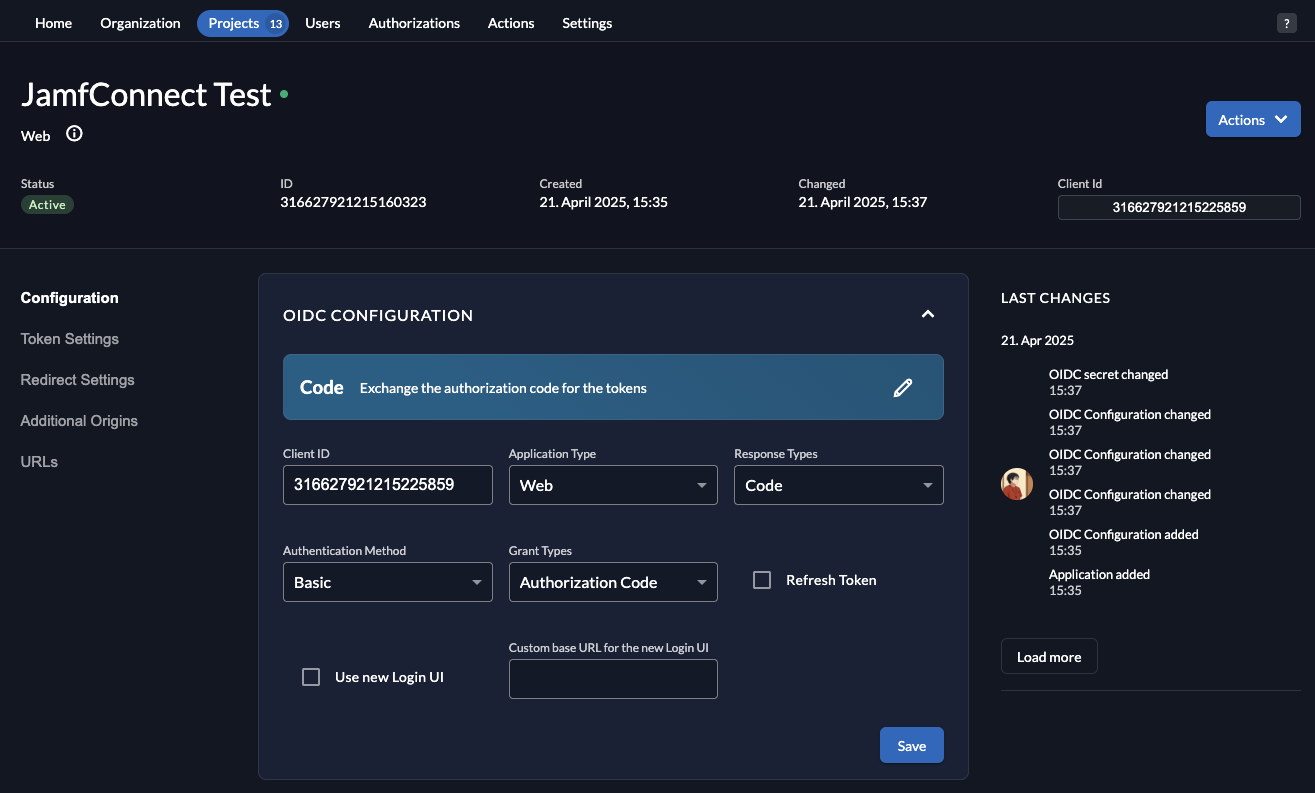
Task: Open the Response Types dropdown
Action: 839,485
